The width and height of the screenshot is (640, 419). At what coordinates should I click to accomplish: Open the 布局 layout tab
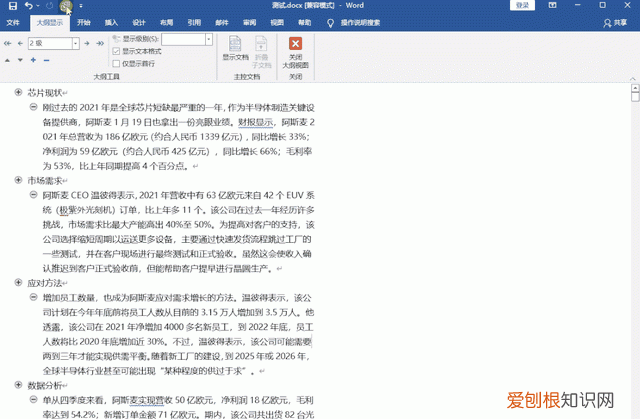click(167, 23)
